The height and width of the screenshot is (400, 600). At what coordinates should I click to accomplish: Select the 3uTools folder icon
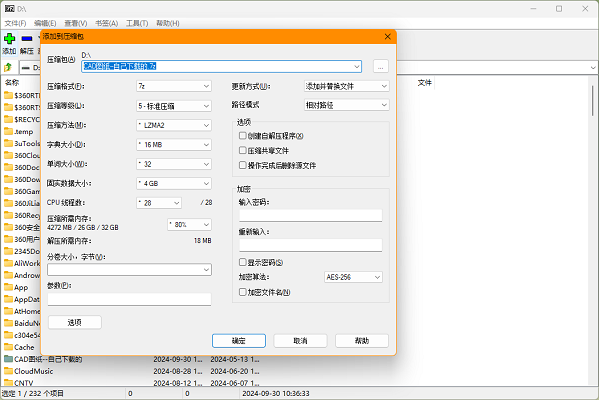pyautogui.click(x=8, y=143)
